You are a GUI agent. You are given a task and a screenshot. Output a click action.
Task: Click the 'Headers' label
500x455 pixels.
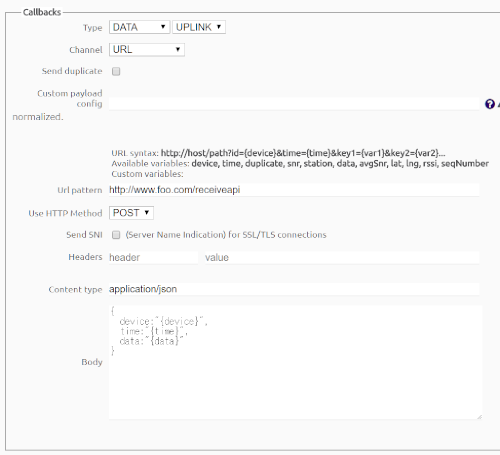click(85, 257)
